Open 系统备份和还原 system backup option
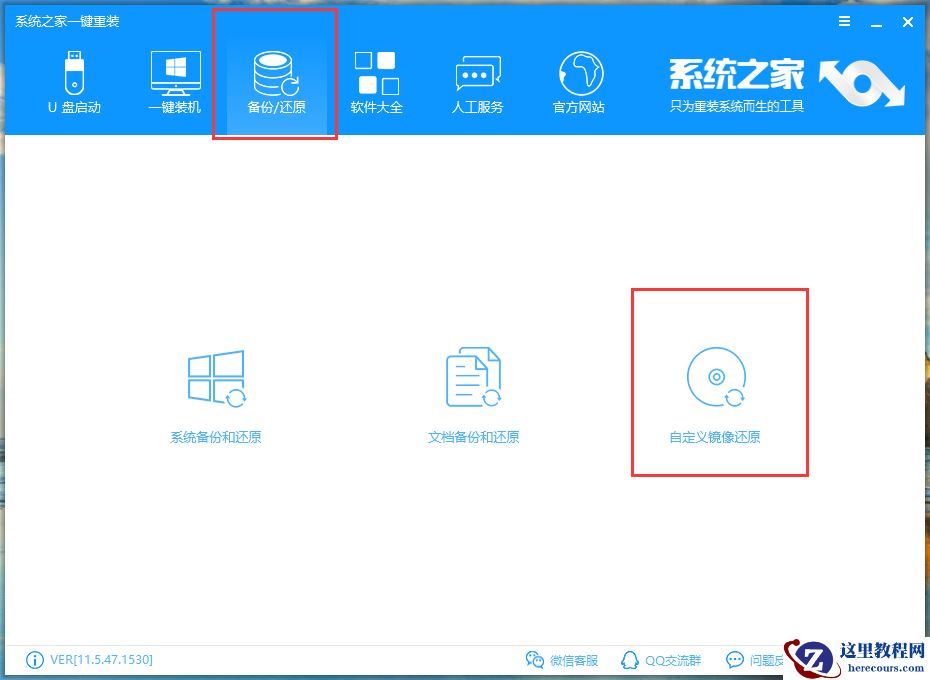The width and height of the screenshot is (930, 680). 217,390
